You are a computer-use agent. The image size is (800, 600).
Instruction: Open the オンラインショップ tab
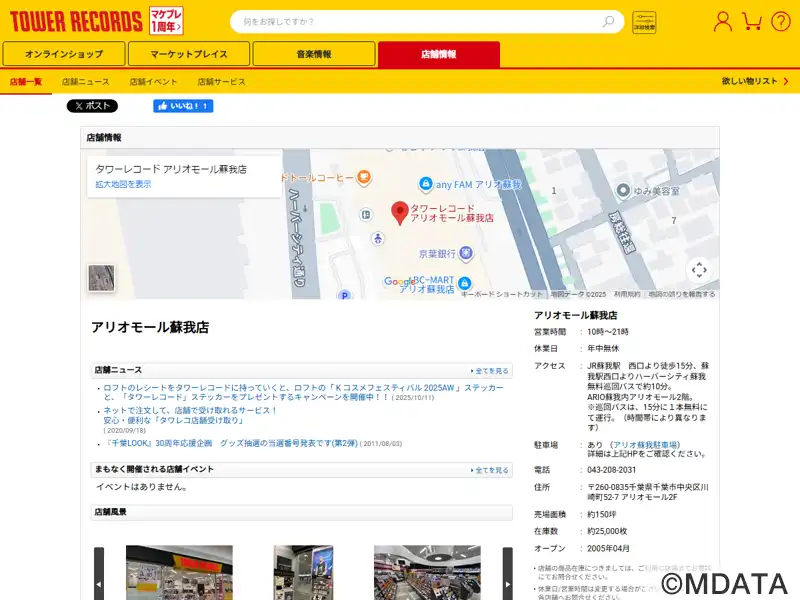64,54
